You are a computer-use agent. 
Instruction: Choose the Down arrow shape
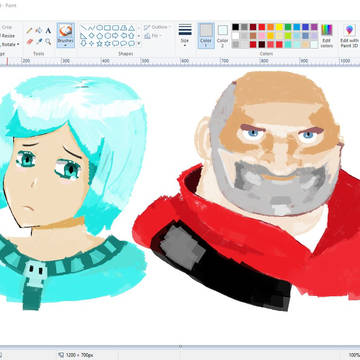click(84, 43)
